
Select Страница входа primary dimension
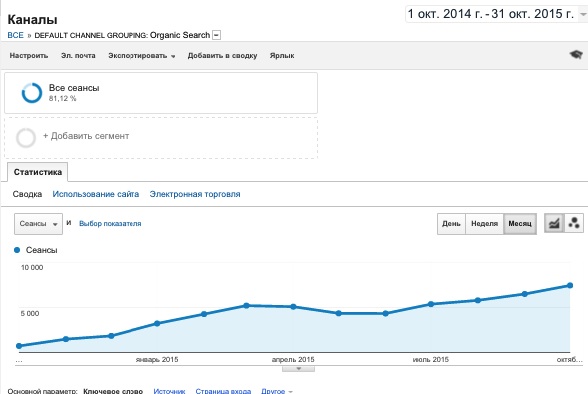point(223,391)
